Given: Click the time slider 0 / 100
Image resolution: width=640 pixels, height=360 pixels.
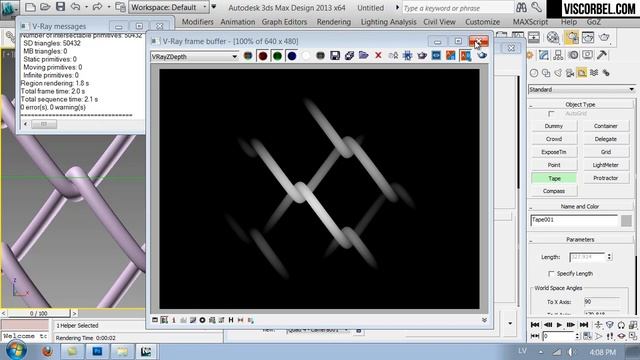Looking at the screenshot, I should [39, 313].
